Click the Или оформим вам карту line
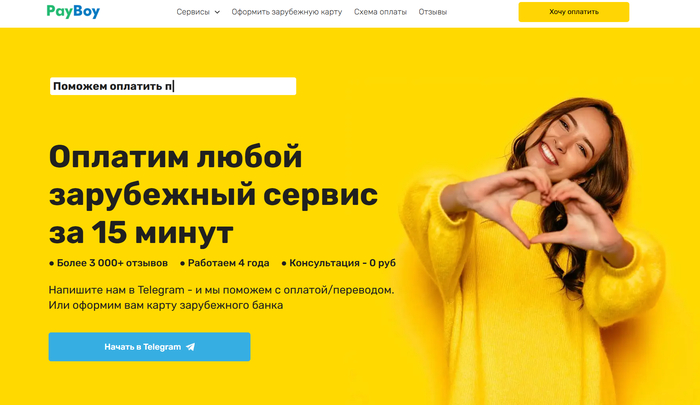700x405 pixels. click(166, 305)
